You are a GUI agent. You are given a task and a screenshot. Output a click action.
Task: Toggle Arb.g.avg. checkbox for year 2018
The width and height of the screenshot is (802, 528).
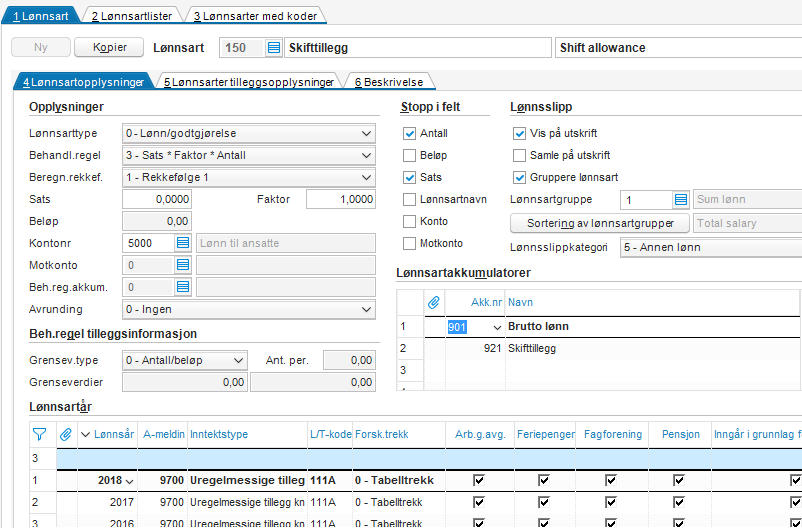pyautogui.click(x=479, y=480)
